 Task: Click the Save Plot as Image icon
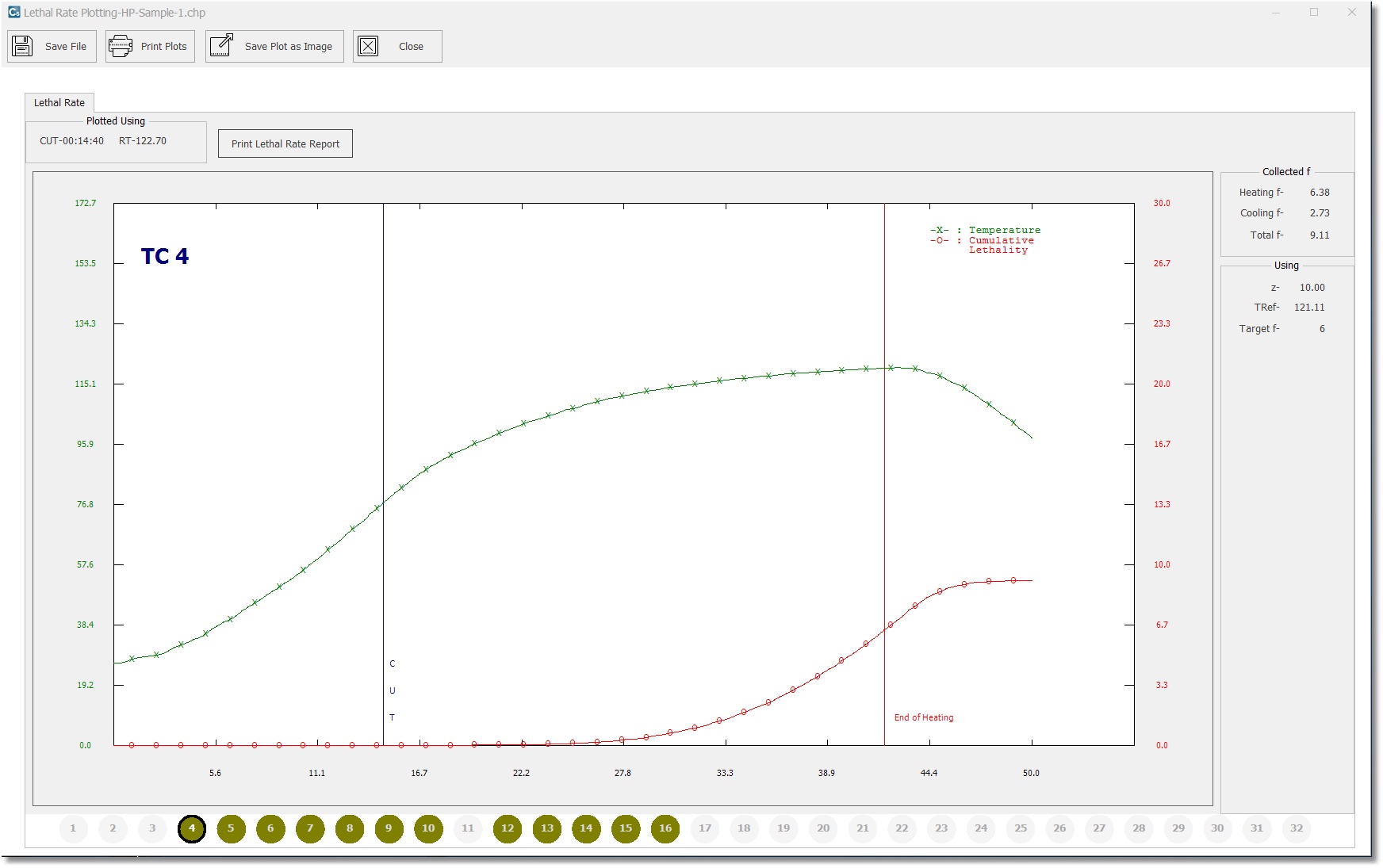221,46
